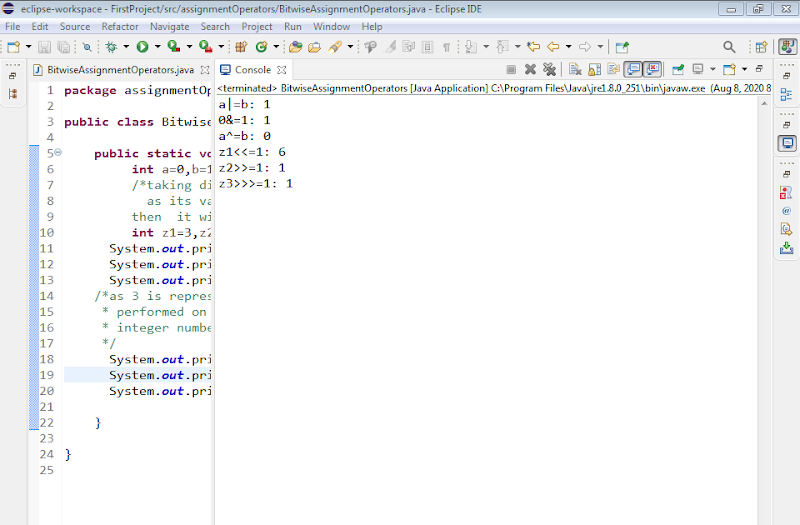Select the BitwiseAssignmentOperators.java editor tab
Viewport: 800px width, 525px height.
coord(120,70)
